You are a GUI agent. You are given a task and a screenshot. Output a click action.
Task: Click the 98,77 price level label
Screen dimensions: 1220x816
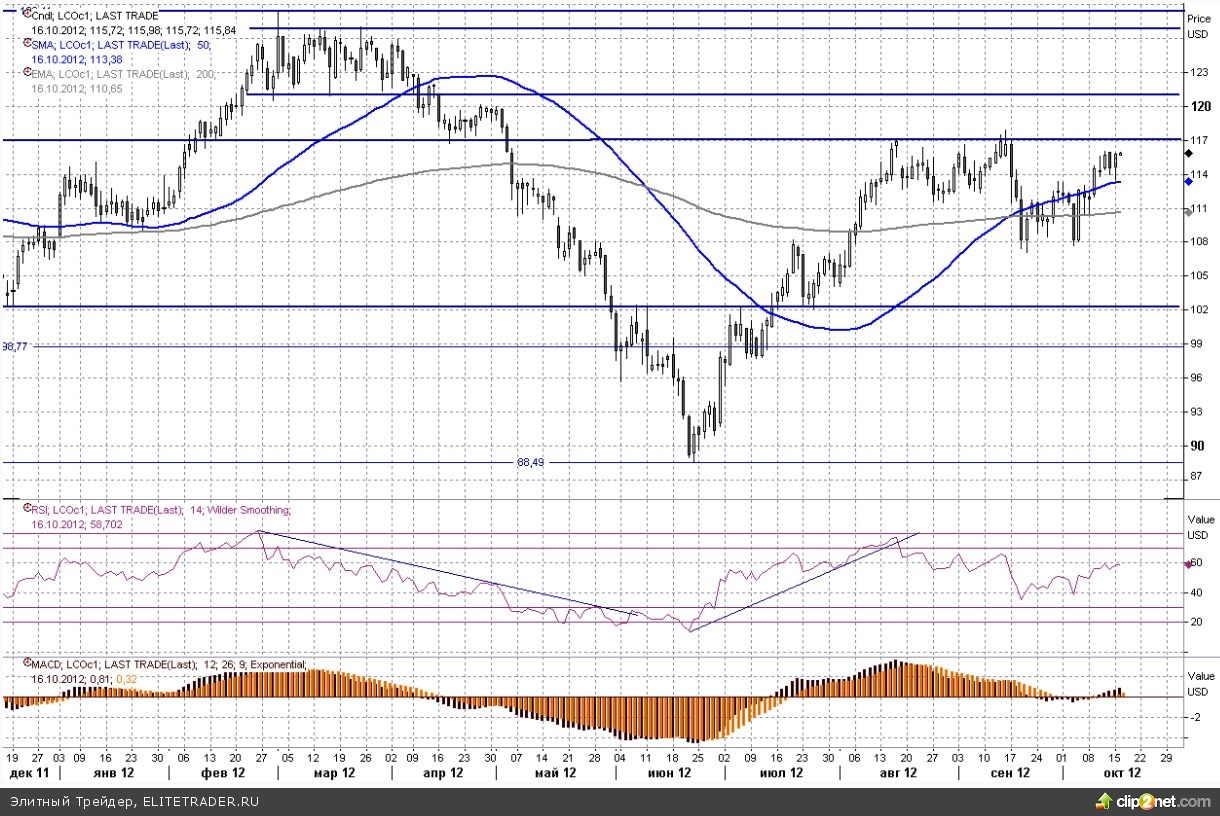pos(15,346)
